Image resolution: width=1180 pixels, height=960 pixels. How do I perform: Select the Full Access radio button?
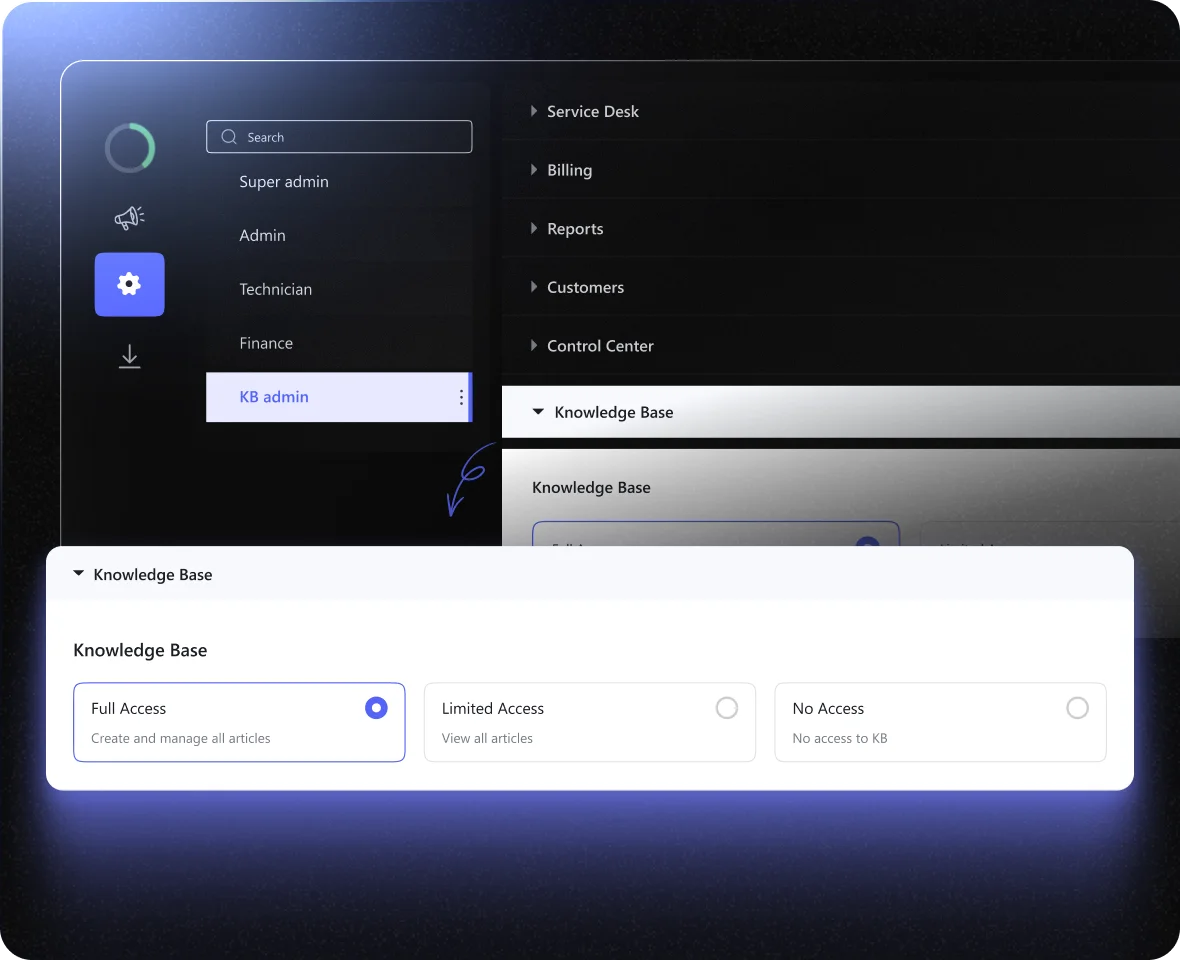(x=376, y=708)
